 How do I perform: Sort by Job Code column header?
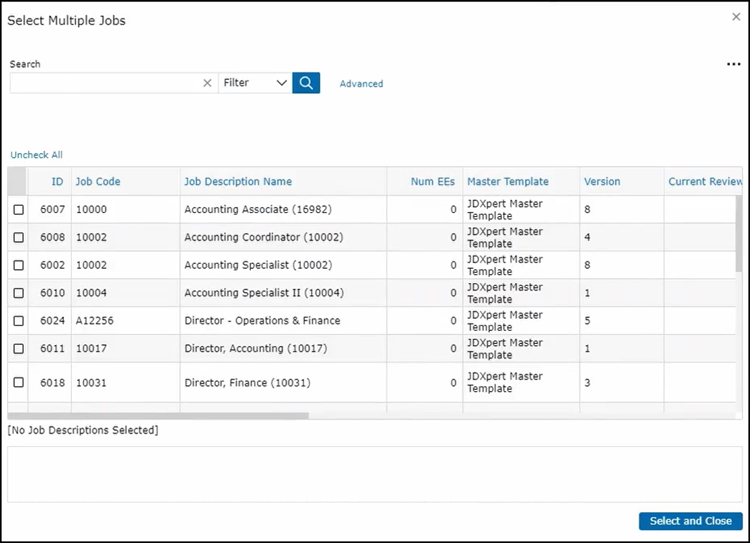point(98,182)
